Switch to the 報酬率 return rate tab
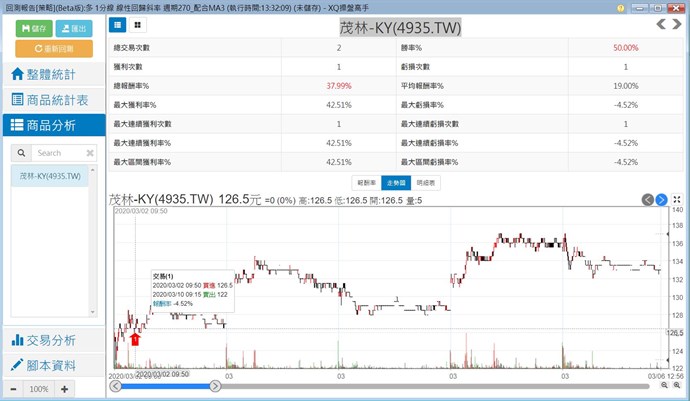 pyautogui.click(x=367, y=183)
